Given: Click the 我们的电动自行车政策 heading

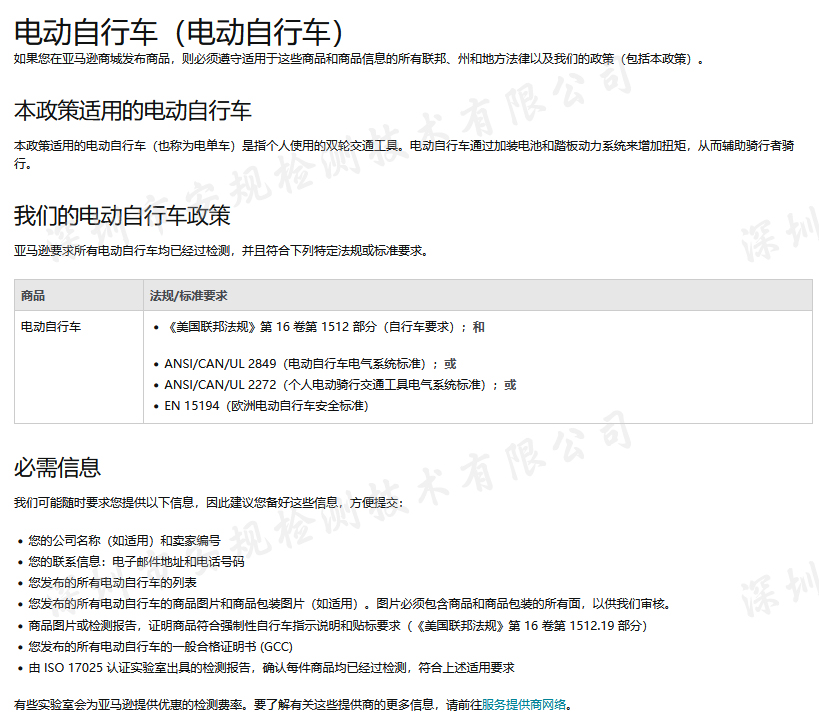Looking at the screenshot, I should [122, 215].
